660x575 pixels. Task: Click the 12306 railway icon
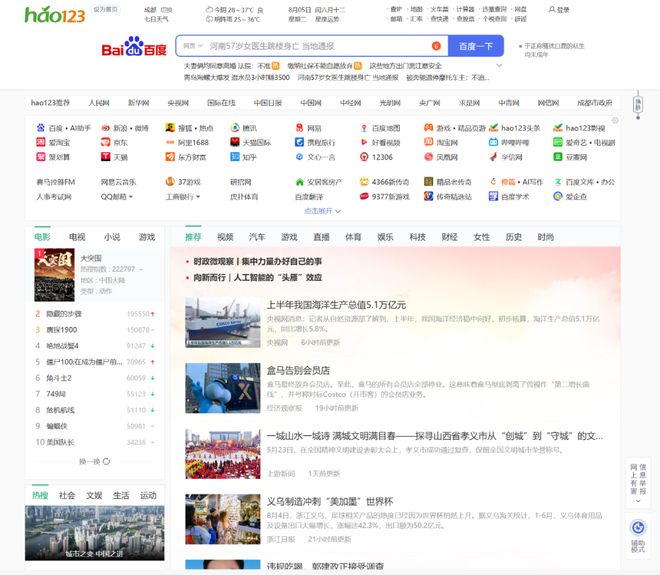(362, 157)
